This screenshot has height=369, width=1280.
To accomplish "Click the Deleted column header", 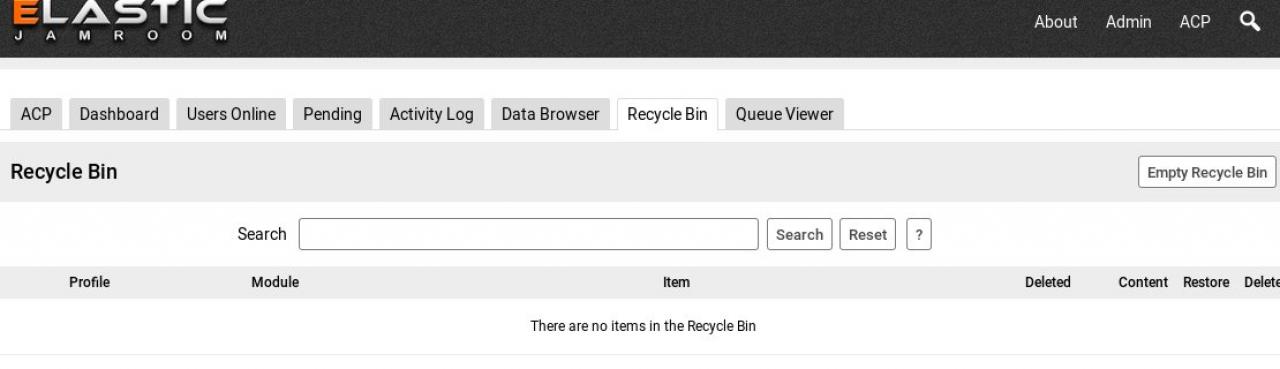I will coord(1047,282).
